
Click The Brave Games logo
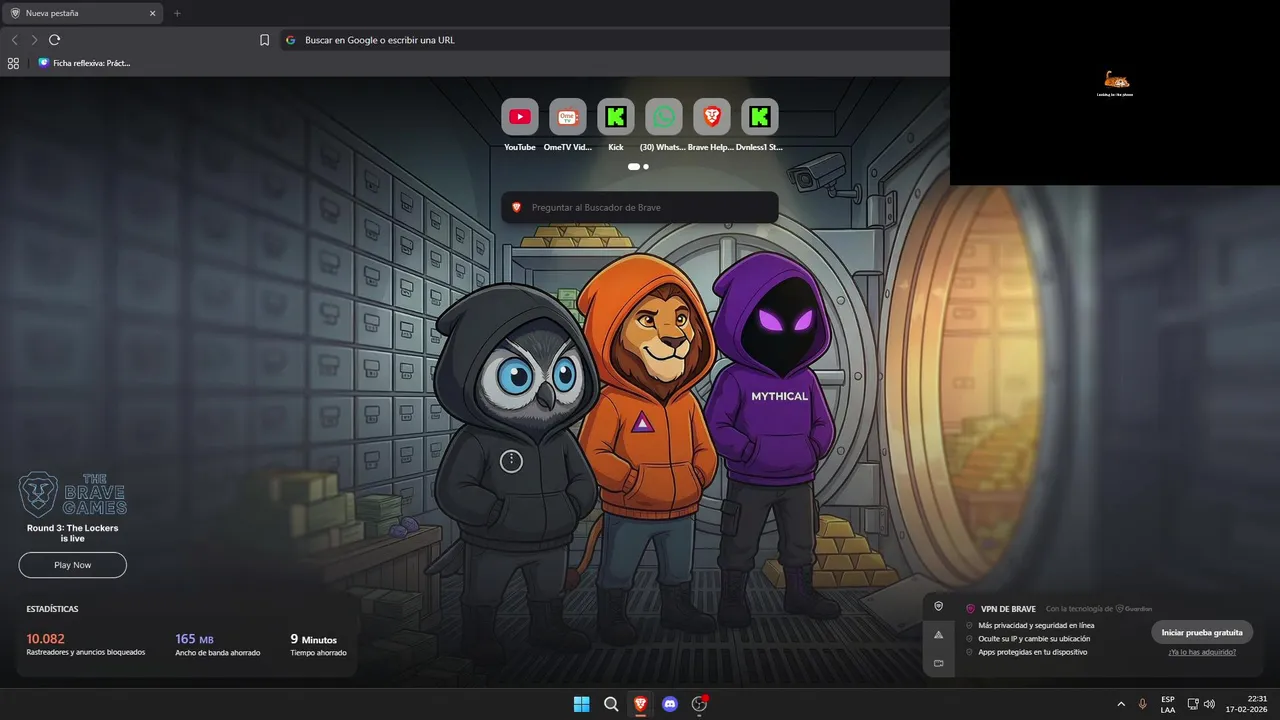click(72, 494)
